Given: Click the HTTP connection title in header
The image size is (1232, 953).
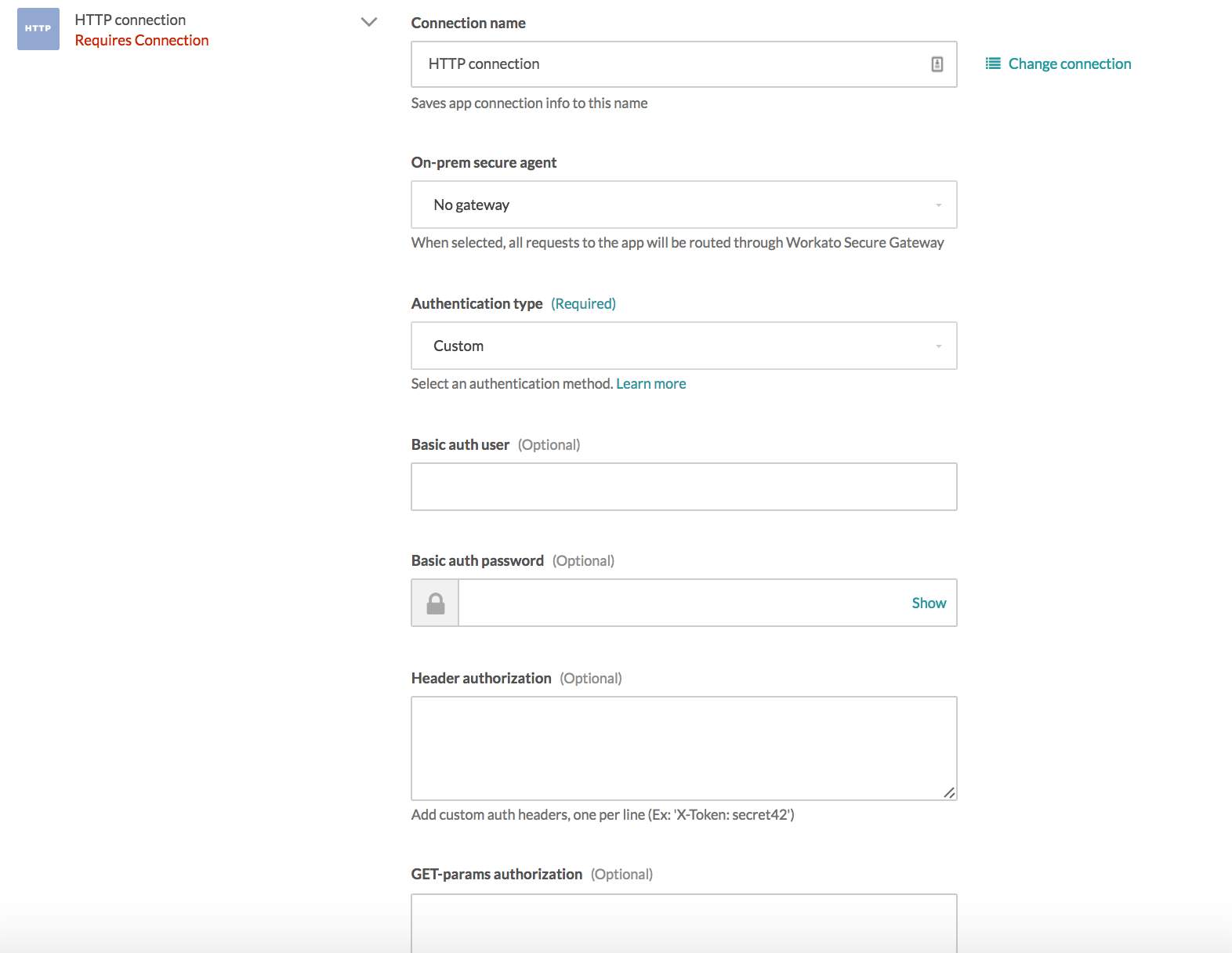Looking at the screenshot, I should (130, 20).
